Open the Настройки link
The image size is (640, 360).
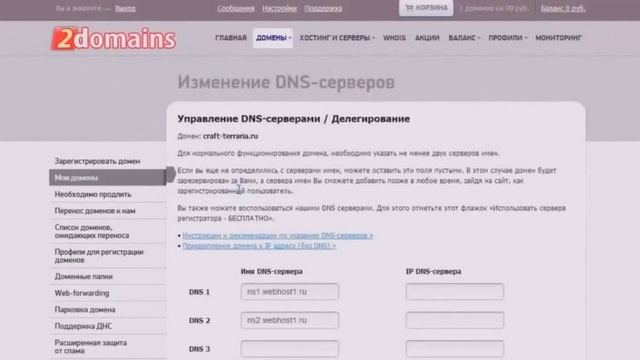pyautogui.click(x=279, y=8)
